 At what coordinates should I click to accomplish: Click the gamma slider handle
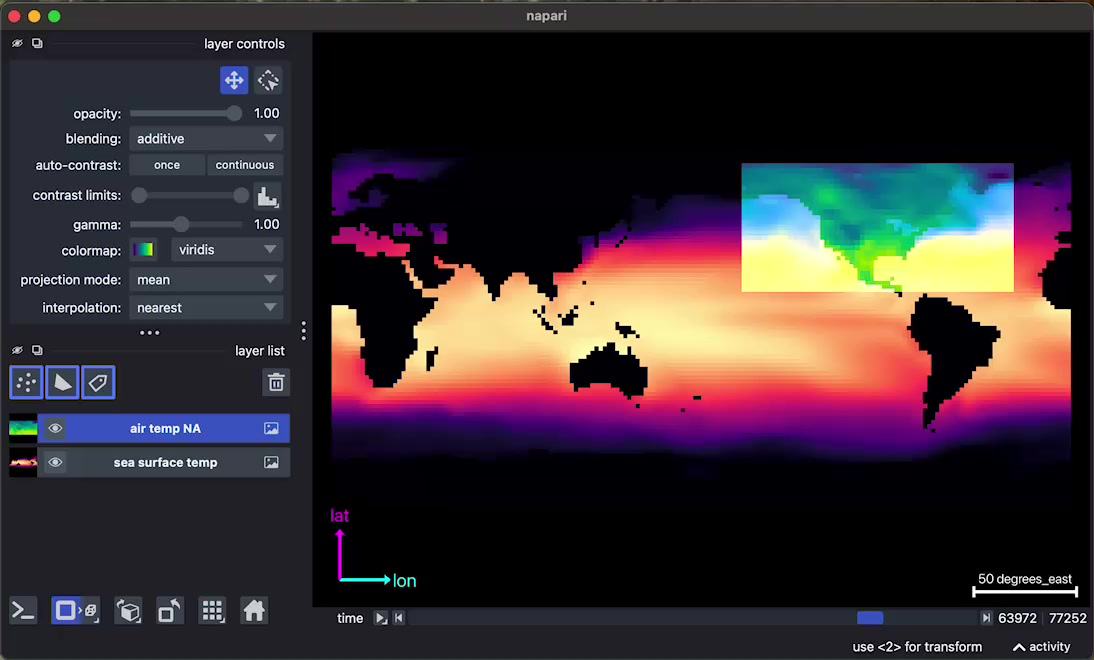click(x=181, y=225)
